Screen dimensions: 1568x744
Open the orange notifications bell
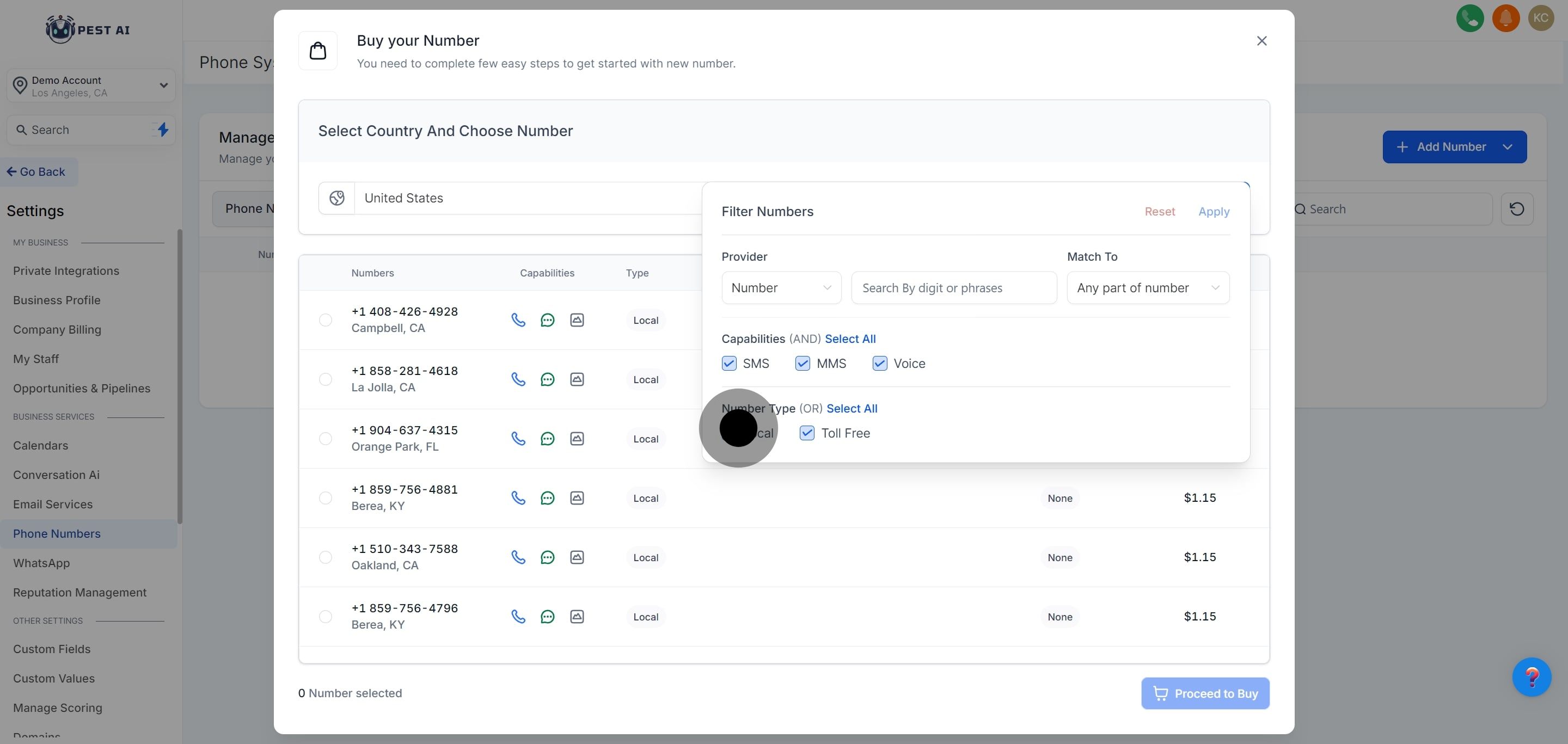click(x=1505, y=19)
